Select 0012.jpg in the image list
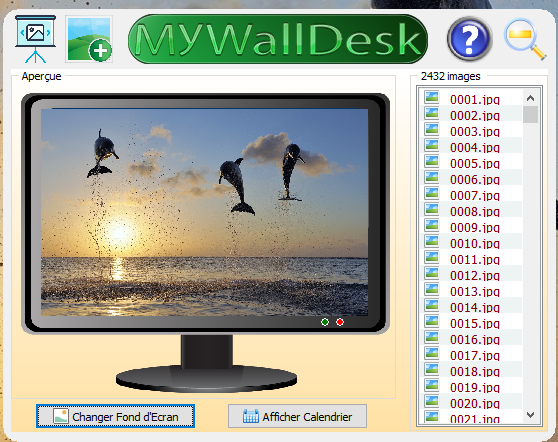The width and height of the screenshot is (558, 442). (475, 275)
